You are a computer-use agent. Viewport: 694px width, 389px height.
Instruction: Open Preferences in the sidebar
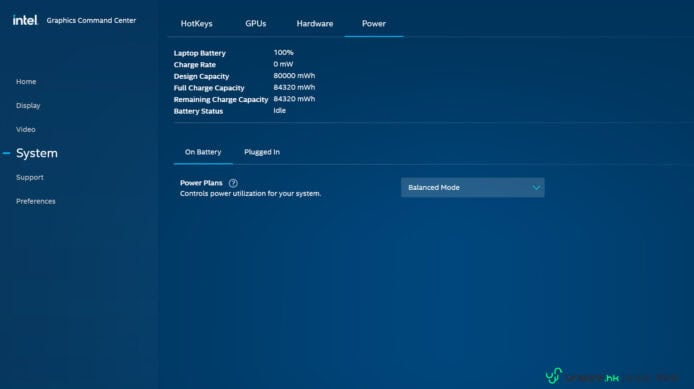pyautogui.click(x=36, y=201)
